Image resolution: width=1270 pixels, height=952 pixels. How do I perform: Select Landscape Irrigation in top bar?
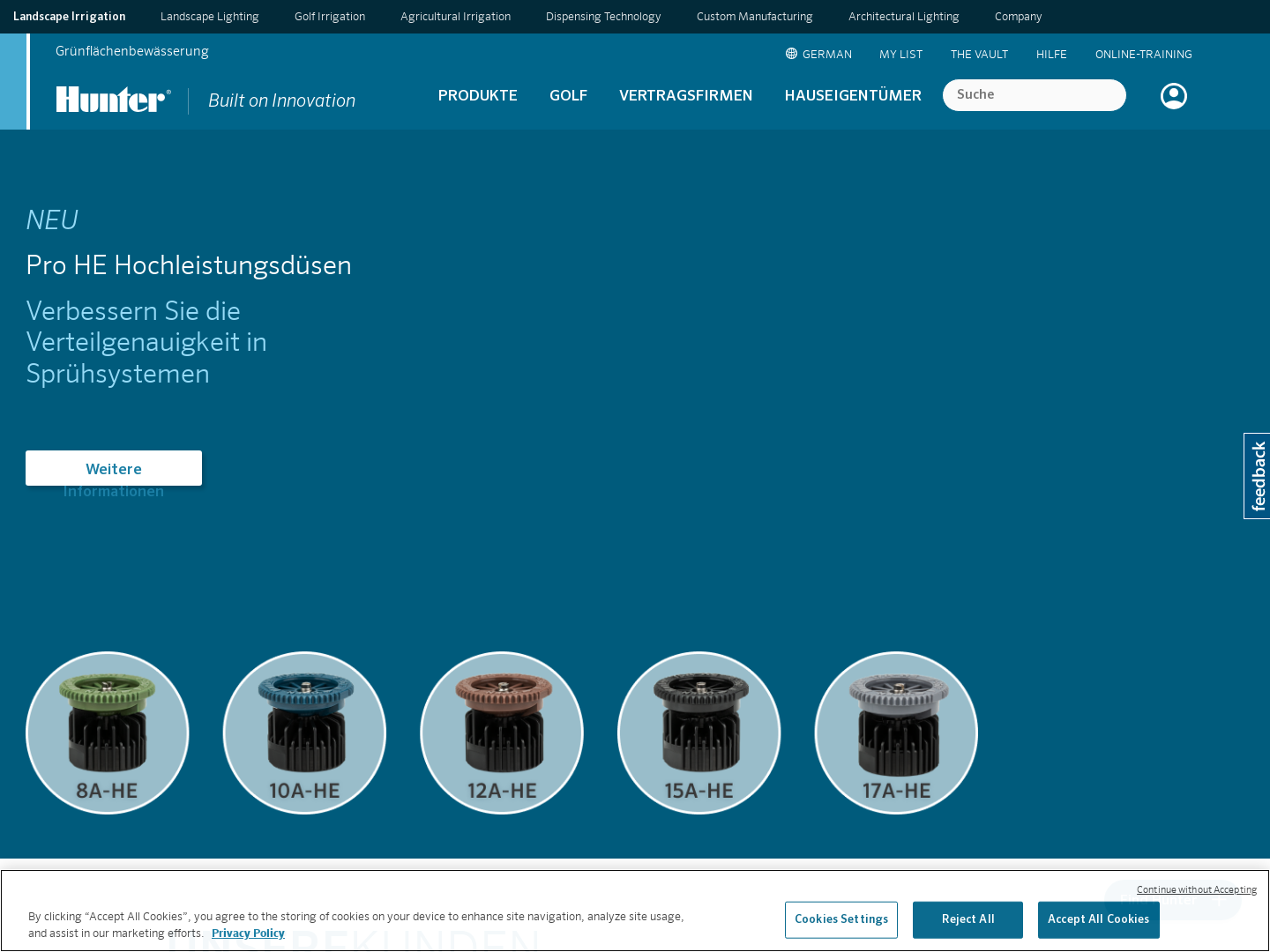(70, 17)
